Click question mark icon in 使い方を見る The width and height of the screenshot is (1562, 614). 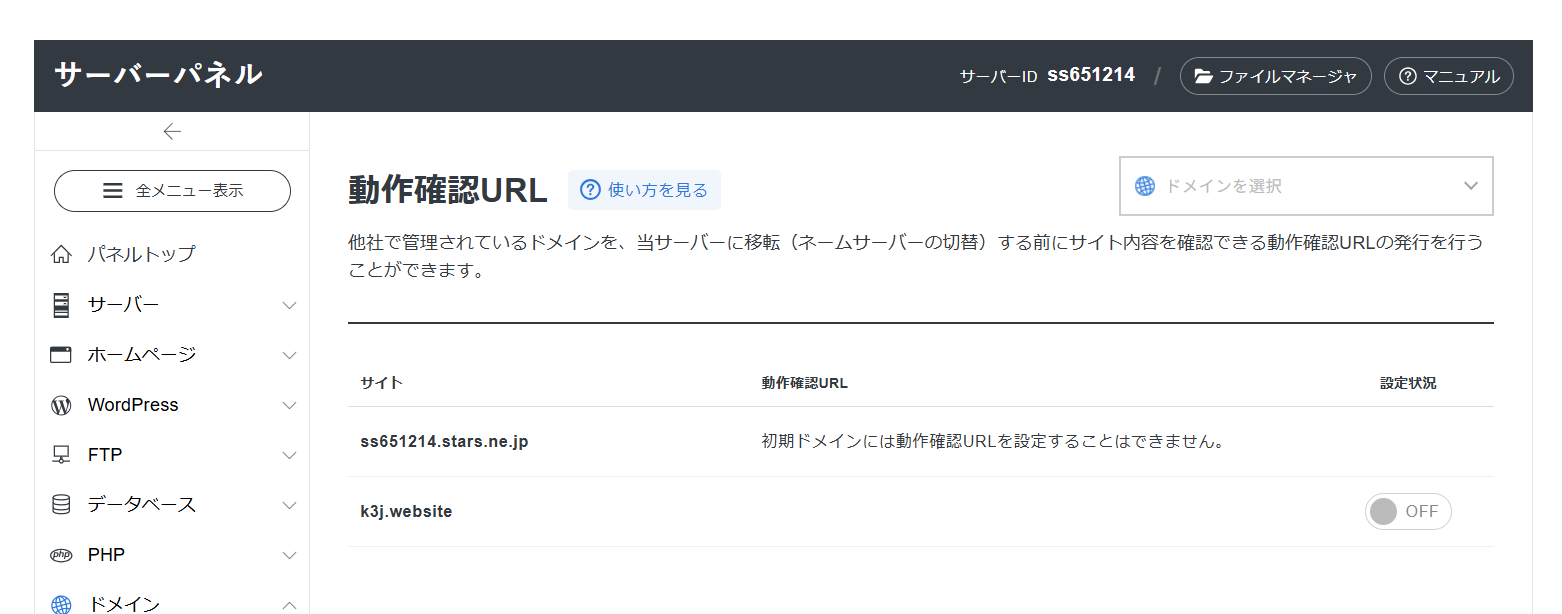coord(590,190)
